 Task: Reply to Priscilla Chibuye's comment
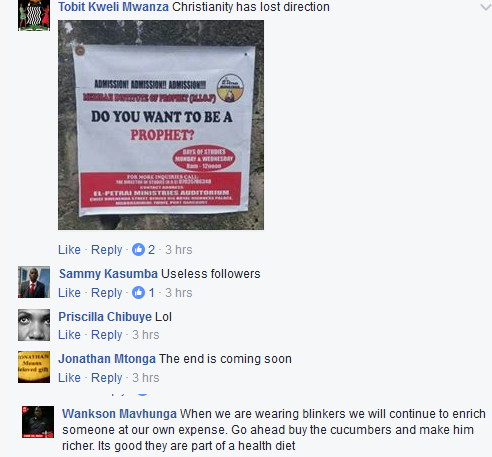tap(107, 335)
